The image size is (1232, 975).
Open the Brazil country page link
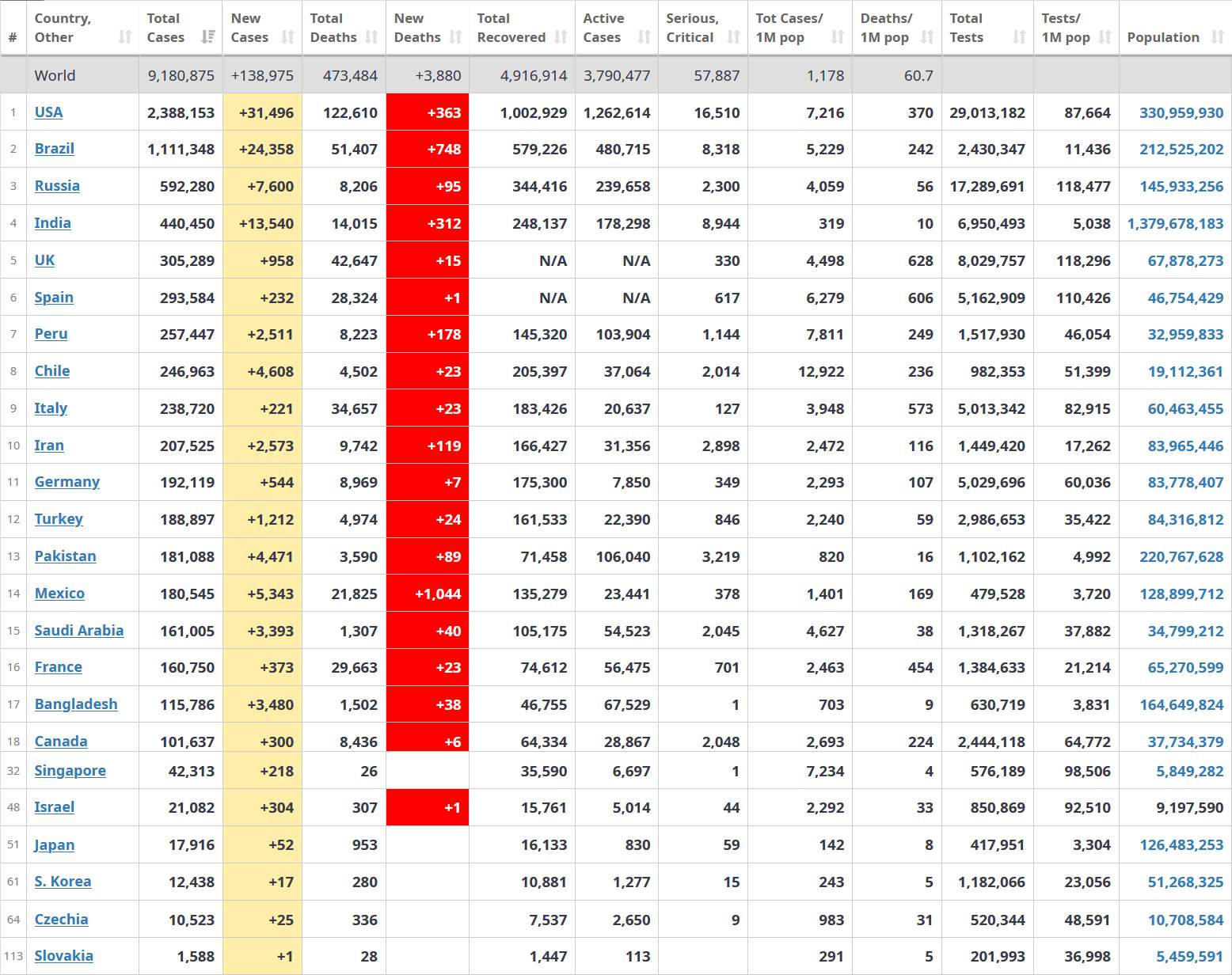[54, 149]
